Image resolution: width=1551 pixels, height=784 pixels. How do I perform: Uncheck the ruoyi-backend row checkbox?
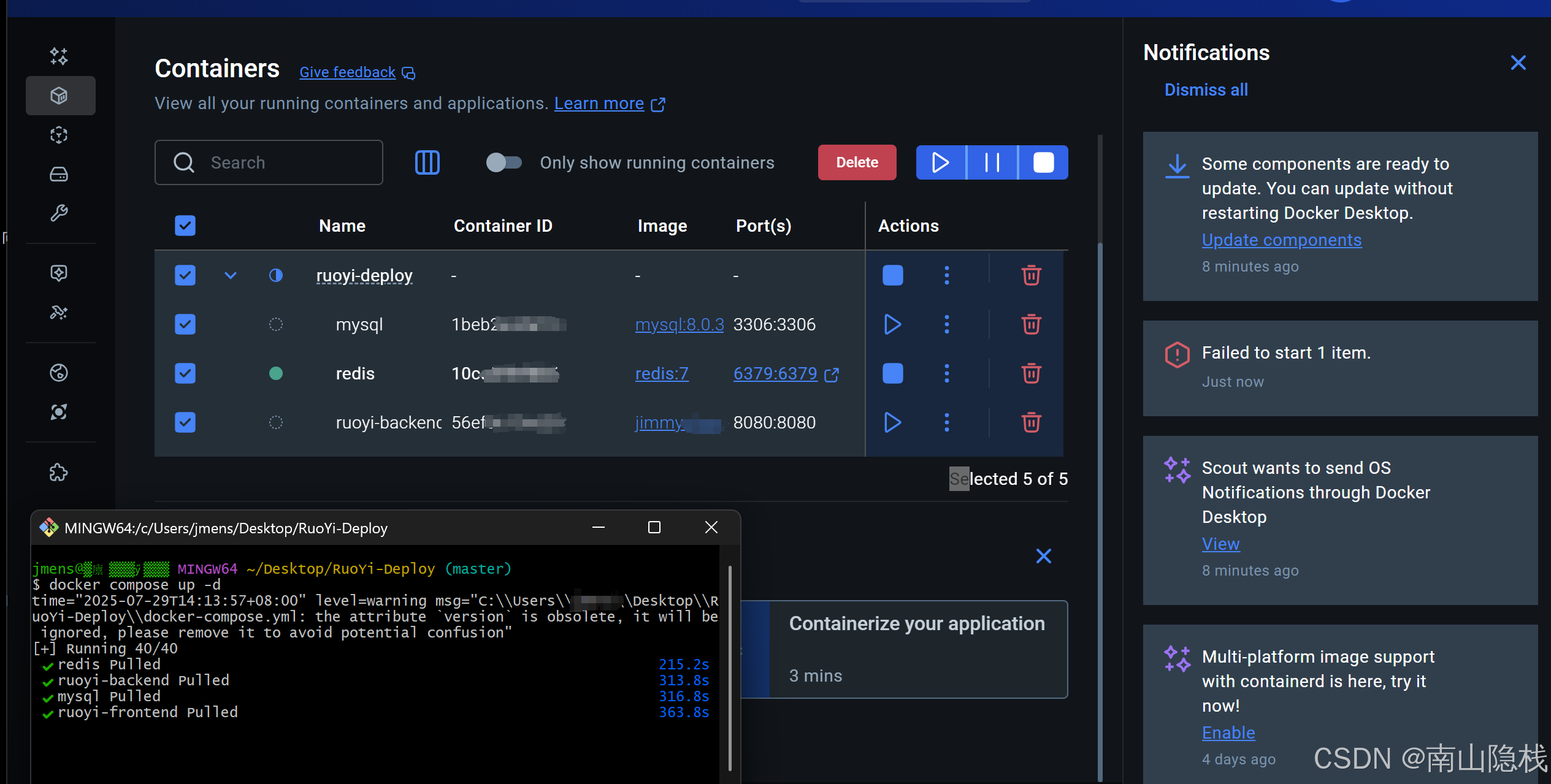(x=185, y=422)
